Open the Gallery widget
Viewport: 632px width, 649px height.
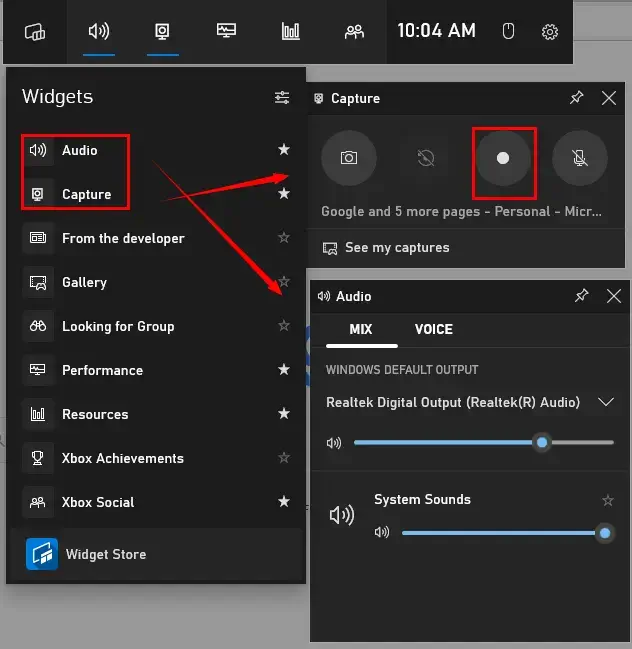(x=156, y=282)
